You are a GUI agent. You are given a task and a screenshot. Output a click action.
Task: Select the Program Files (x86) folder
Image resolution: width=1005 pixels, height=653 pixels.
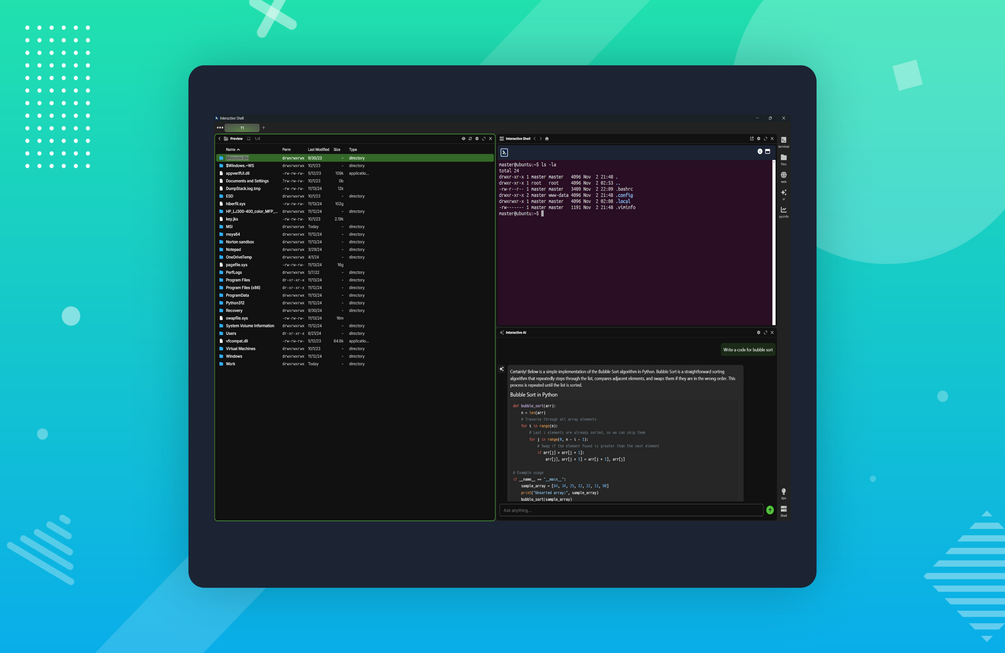[354, 288]
